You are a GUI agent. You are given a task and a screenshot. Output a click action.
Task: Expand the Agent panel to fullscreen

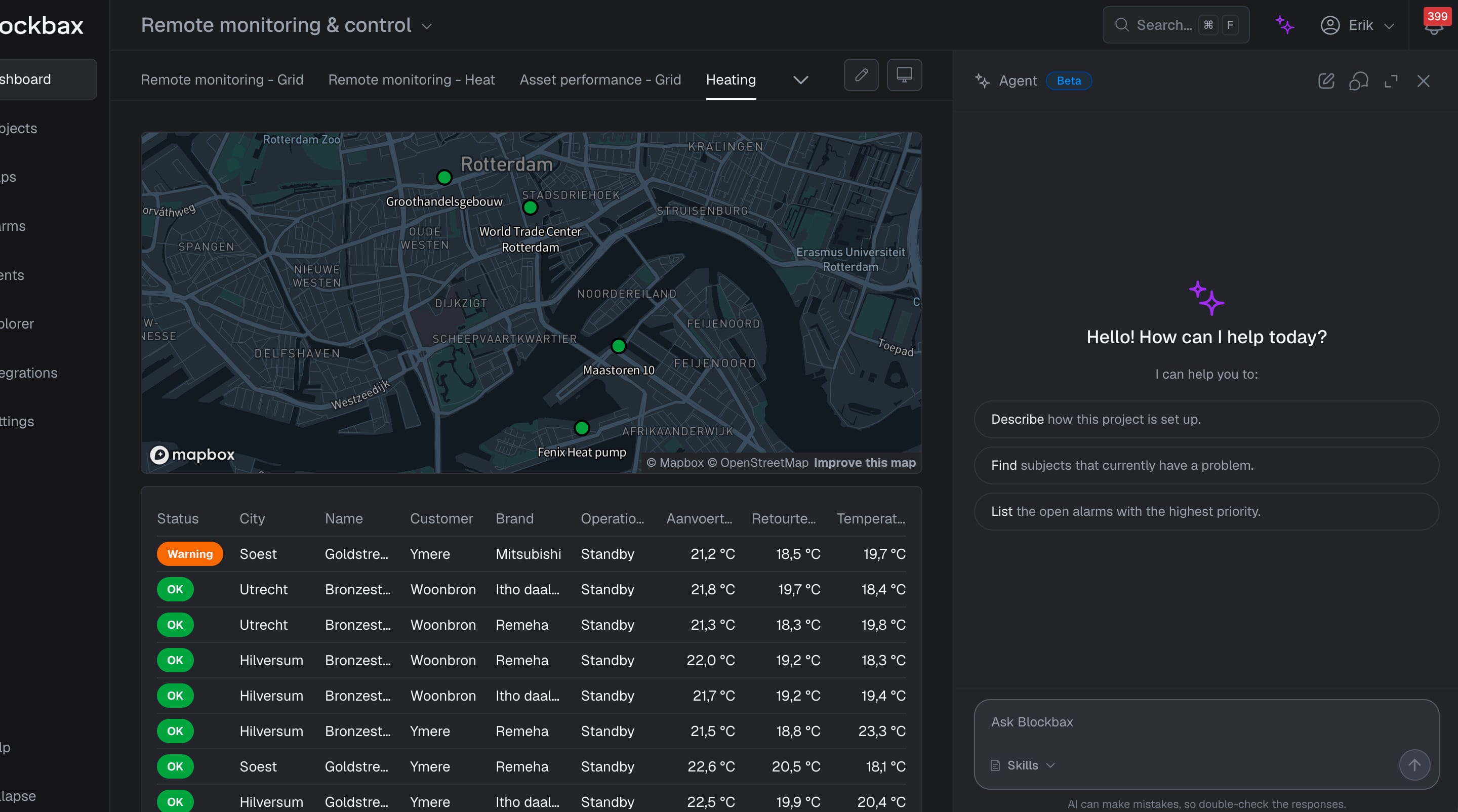tap(1391, 81)
